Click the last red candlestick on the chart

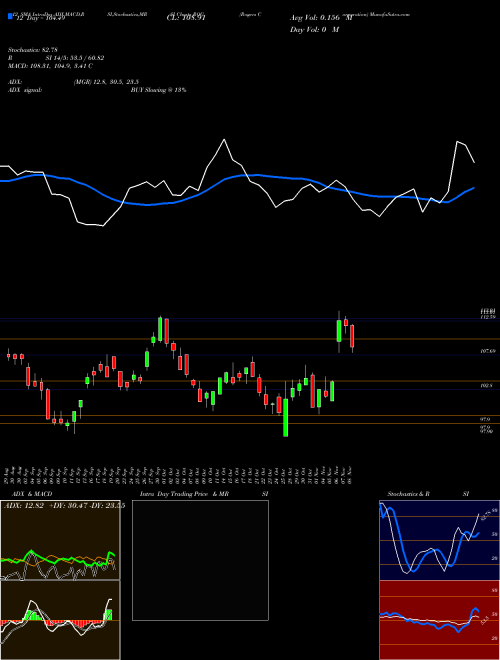tap(352, 337)
